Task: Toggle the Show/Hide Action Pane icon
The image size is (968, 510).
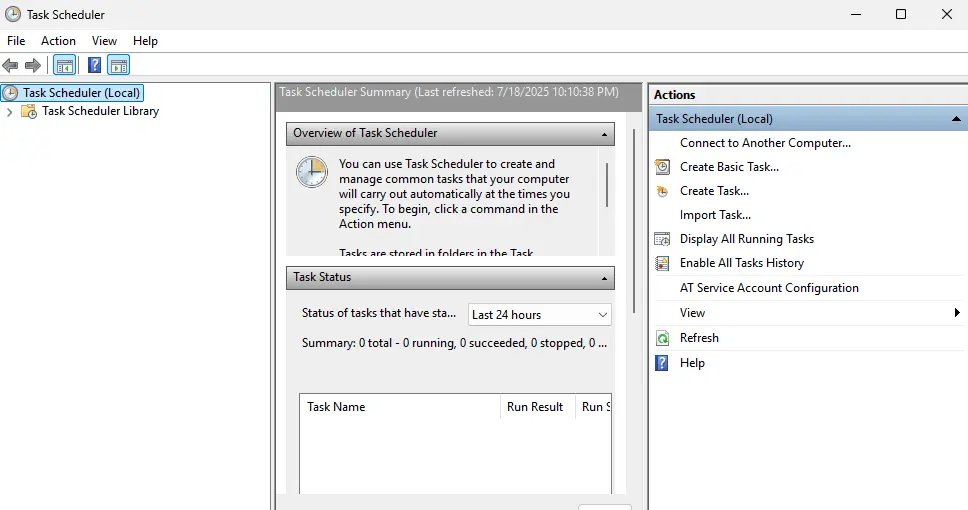Action: pyautogui.click(x=119, y=66)
